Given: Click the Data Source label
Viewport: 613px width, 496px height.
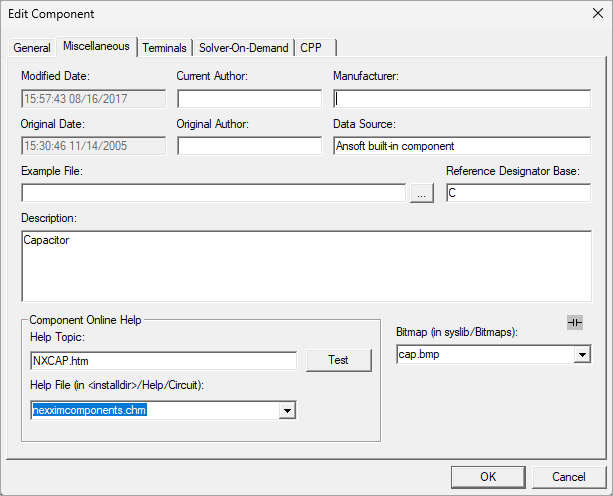Looking at the screenshot, I should 364,124.
